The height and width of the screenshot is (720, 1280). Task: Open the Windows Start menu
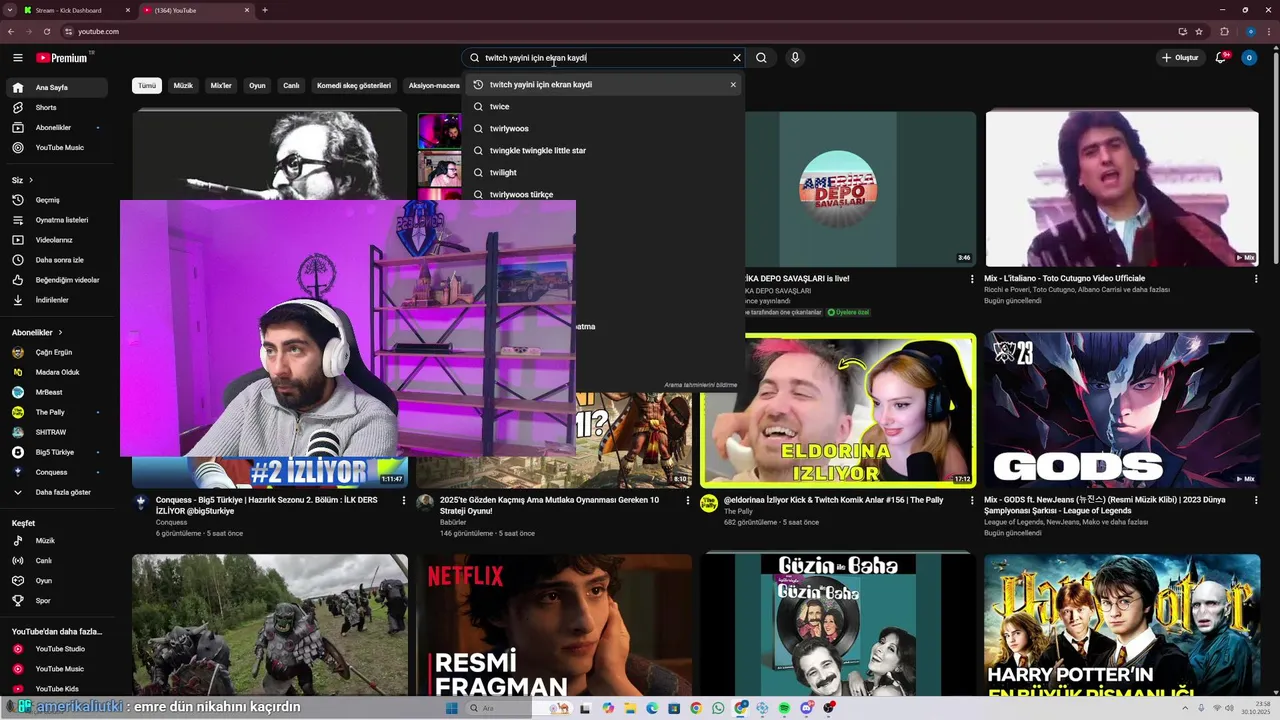point(451,708)
